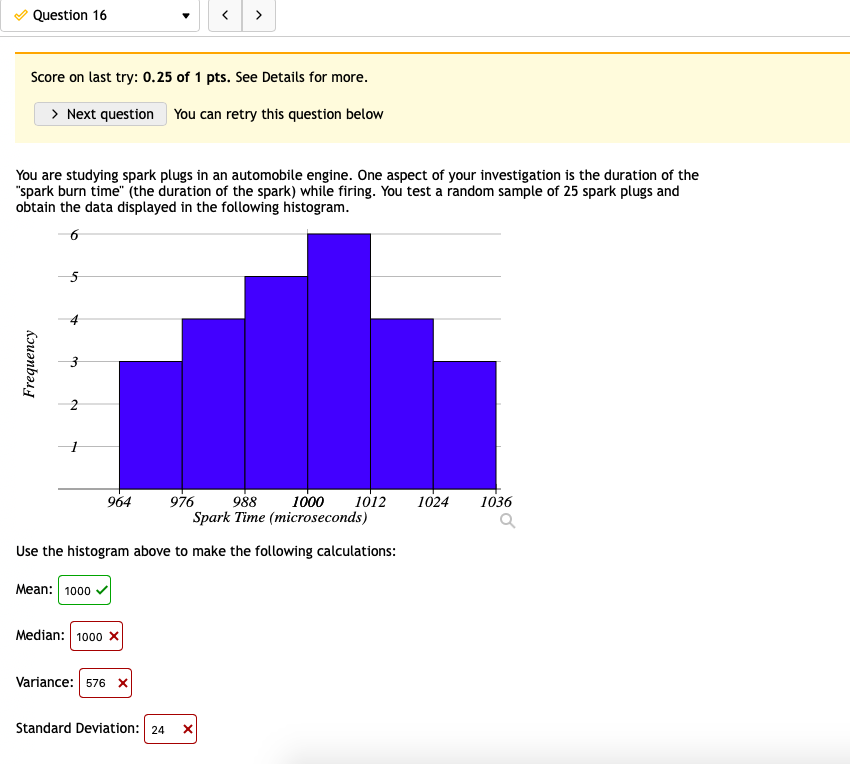This screenshot has width=850, height=764.
Task: Click the yellow checkmark beside Question 16
Action: [19, 15]
